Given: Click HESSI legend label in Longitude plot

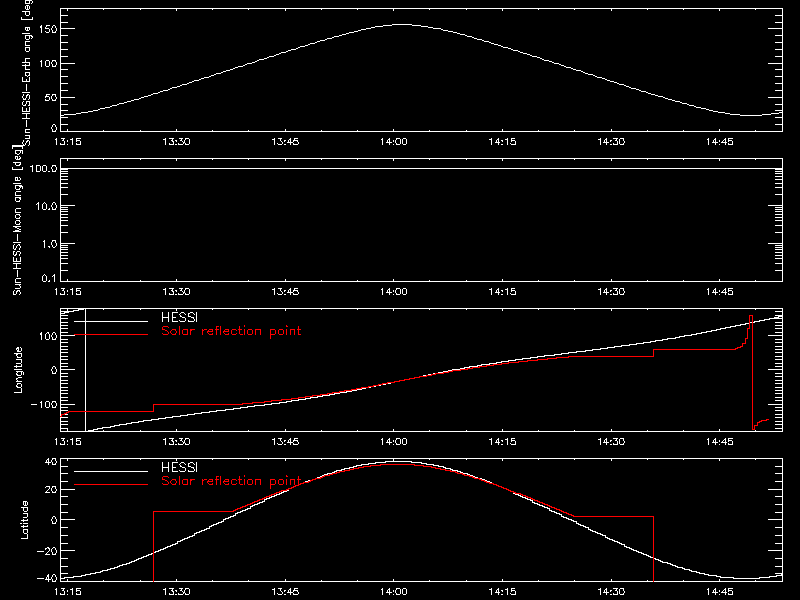Looking at the screenshot, I should click(x=179, y=317).
